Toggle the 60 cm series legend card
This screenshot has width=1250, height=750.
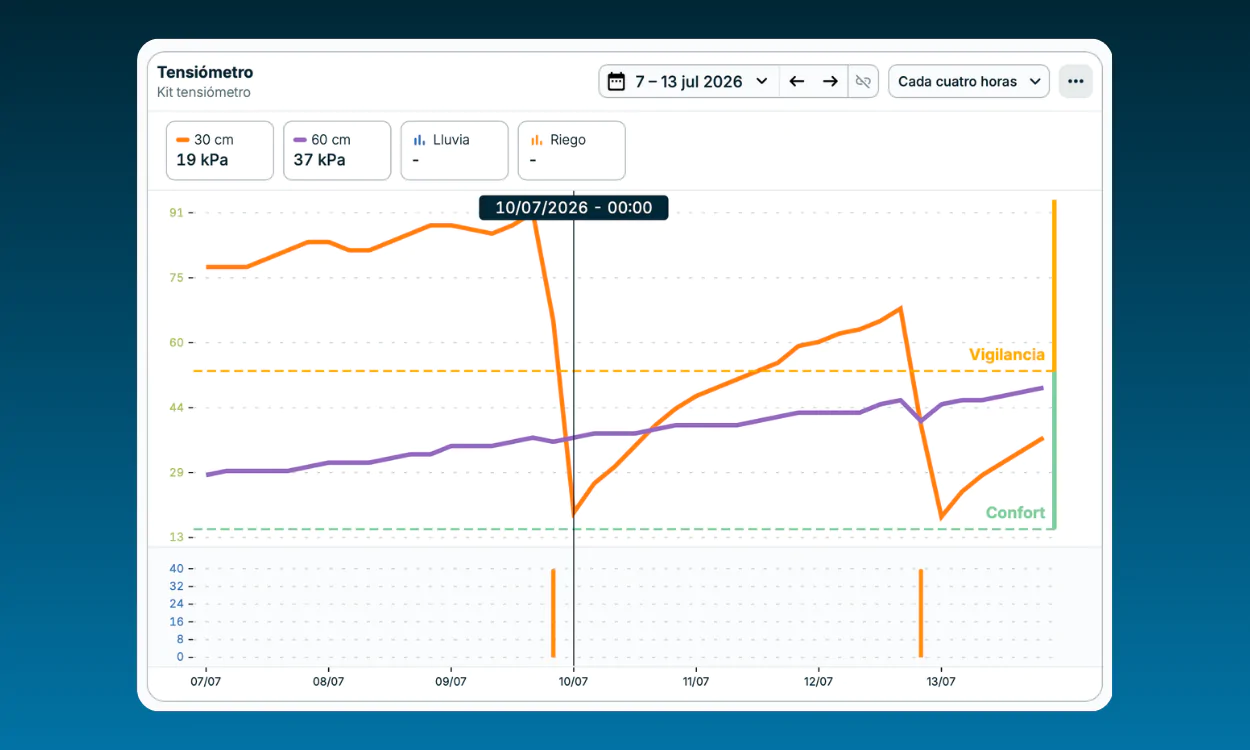337,150
